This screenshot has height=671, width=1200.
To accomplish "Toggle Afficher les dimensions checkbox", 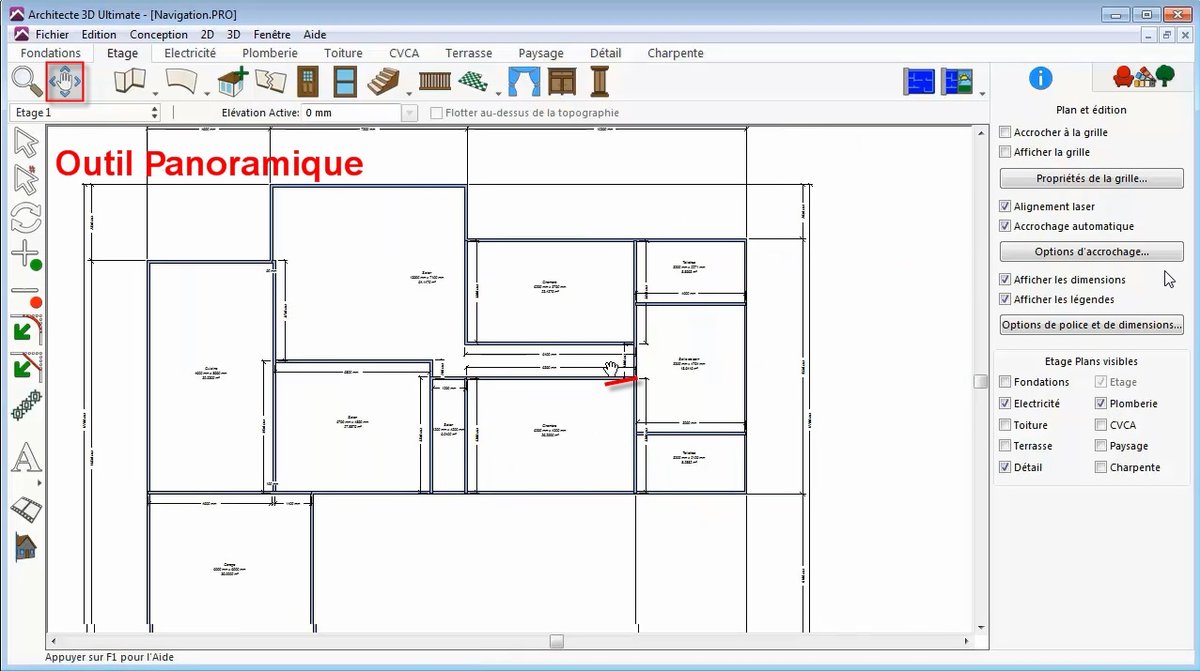I will pos(1006,279).
